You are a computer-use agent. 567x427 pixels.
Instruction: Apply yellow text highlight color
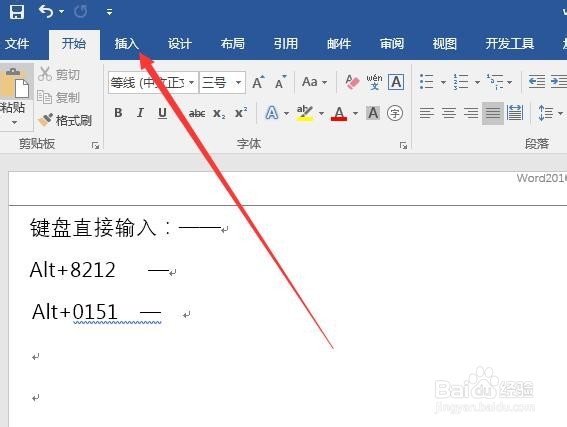pyautogui.click(x=305, y=113)
